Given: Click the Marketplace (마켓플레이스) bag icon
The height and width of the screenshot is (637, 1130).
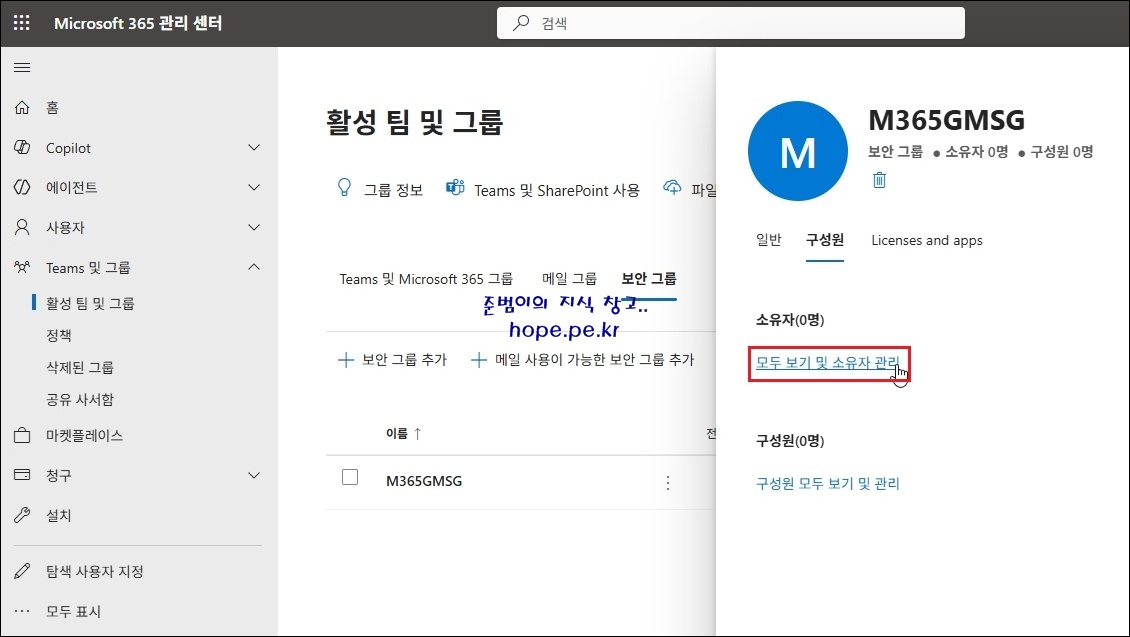Looking at the screenshot, I should pyautogui.click(x=22, y=435).
